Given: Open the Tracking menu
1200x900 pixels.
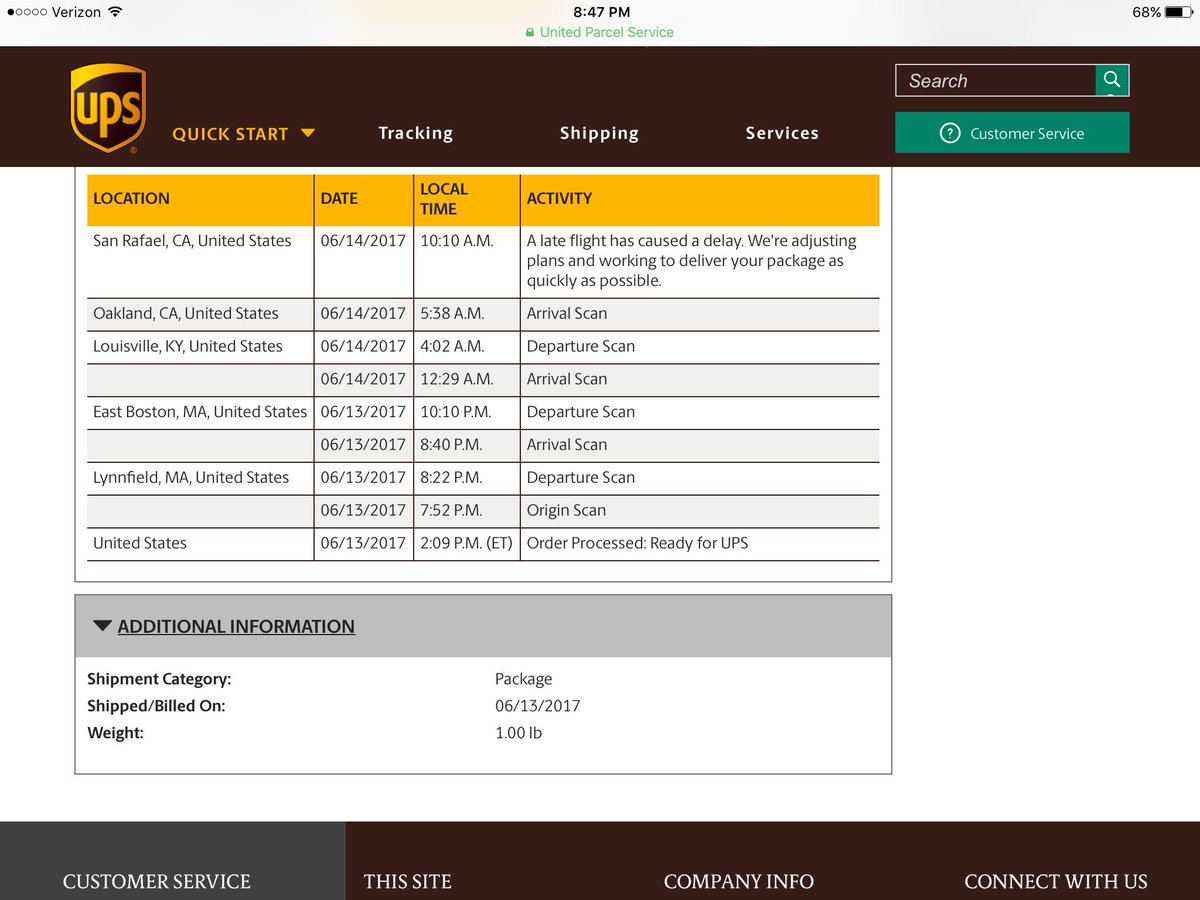Looking at the screenshot, I should coord(415,133).
